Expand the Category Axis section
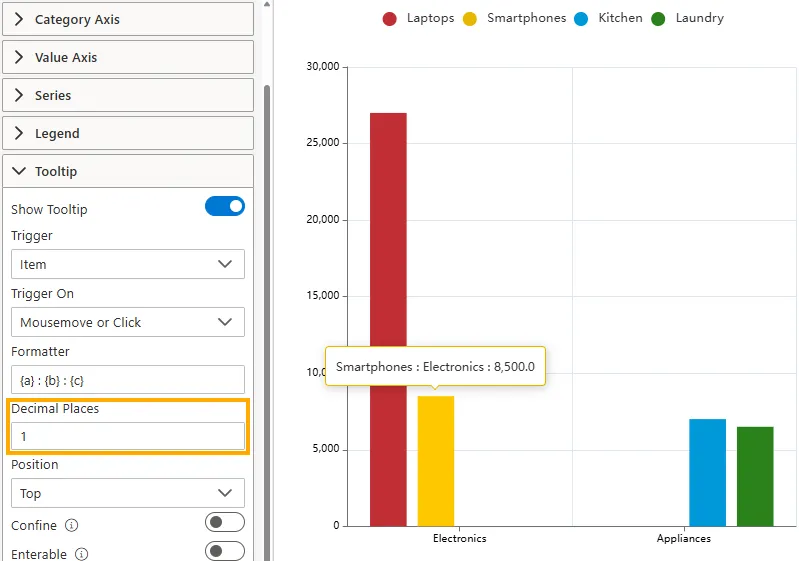 tap(127, 19)
